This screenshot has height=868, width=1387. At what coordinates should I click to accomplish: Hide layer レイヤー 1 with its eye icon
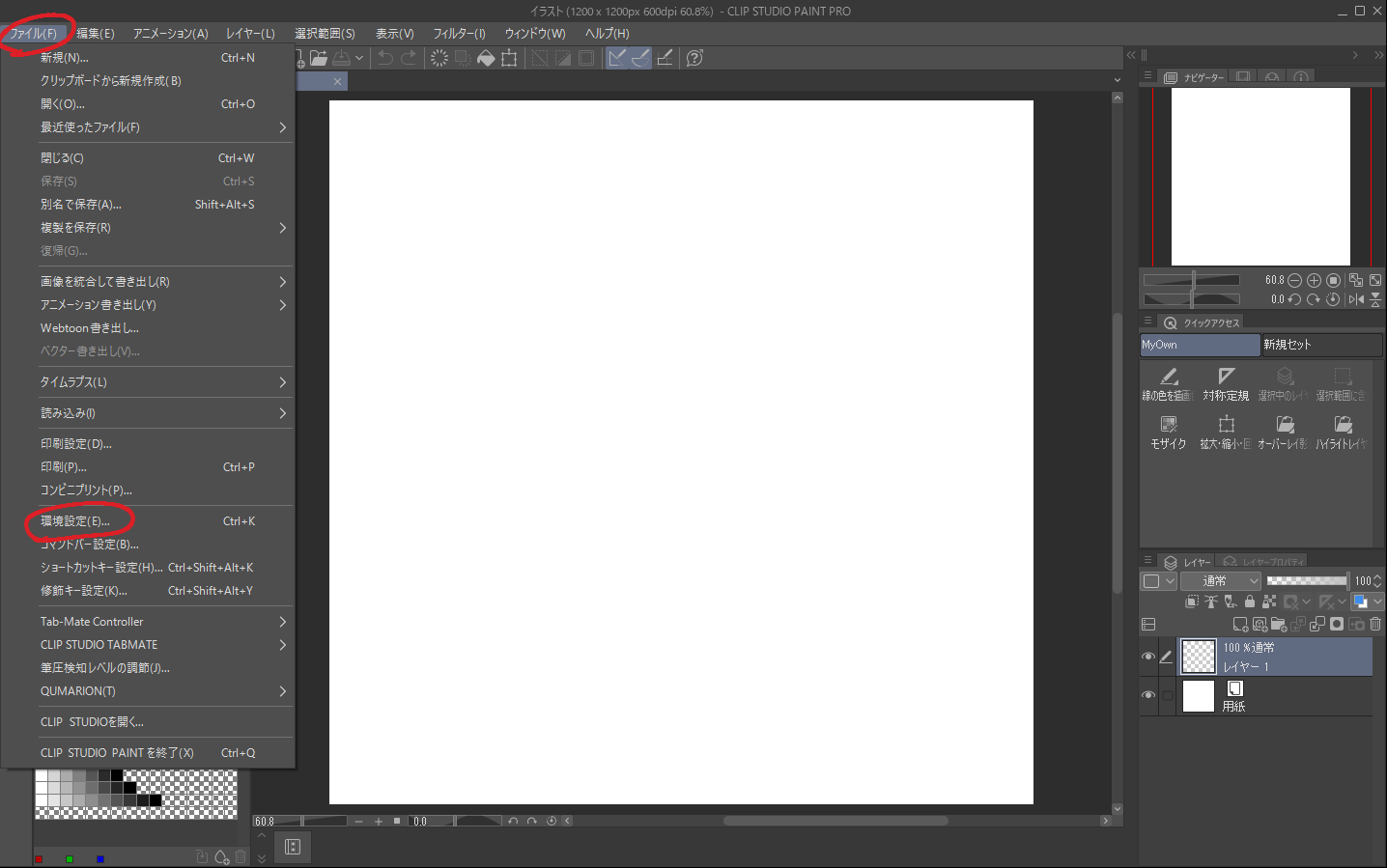point(1148,657)
